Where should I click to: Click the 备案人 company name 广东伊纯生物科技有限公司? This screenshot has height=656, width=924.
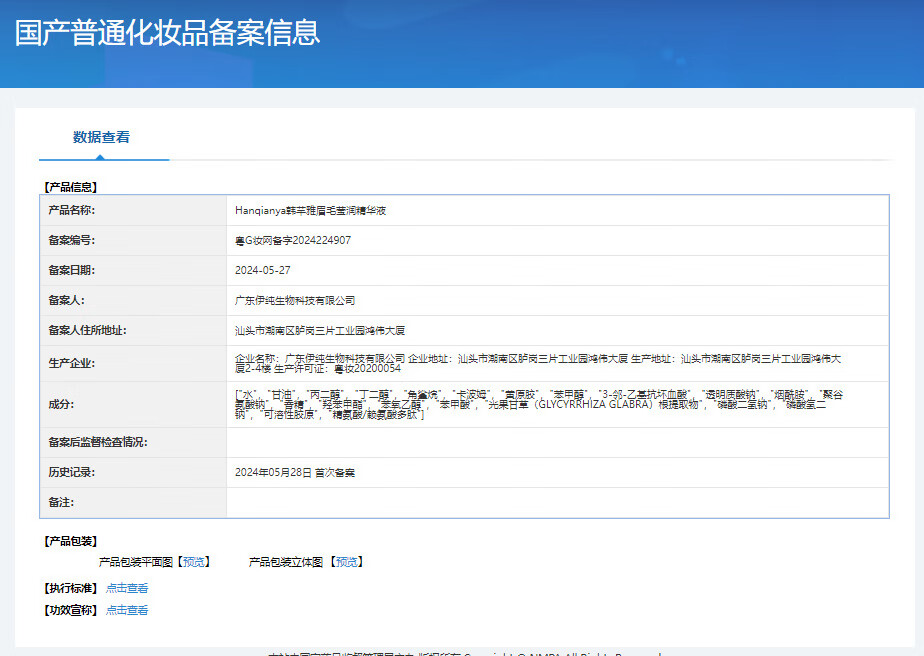295,300
